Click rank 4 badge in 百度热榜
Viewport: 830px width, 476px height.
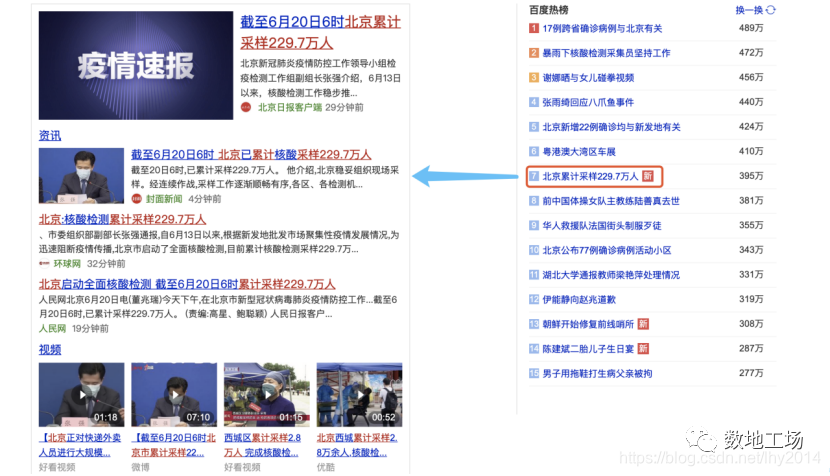(x=534, y=102)
